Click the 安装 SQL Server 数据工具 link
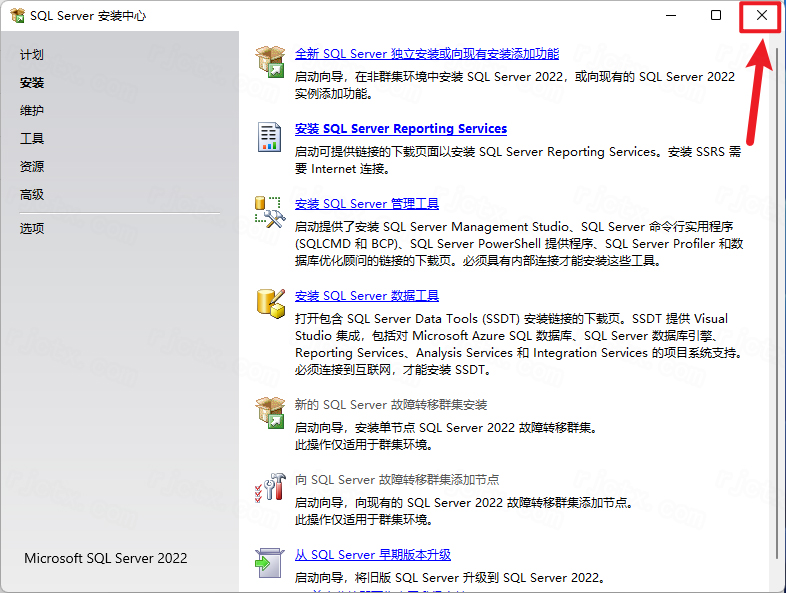The image size is (786, 593). point(366,296)
